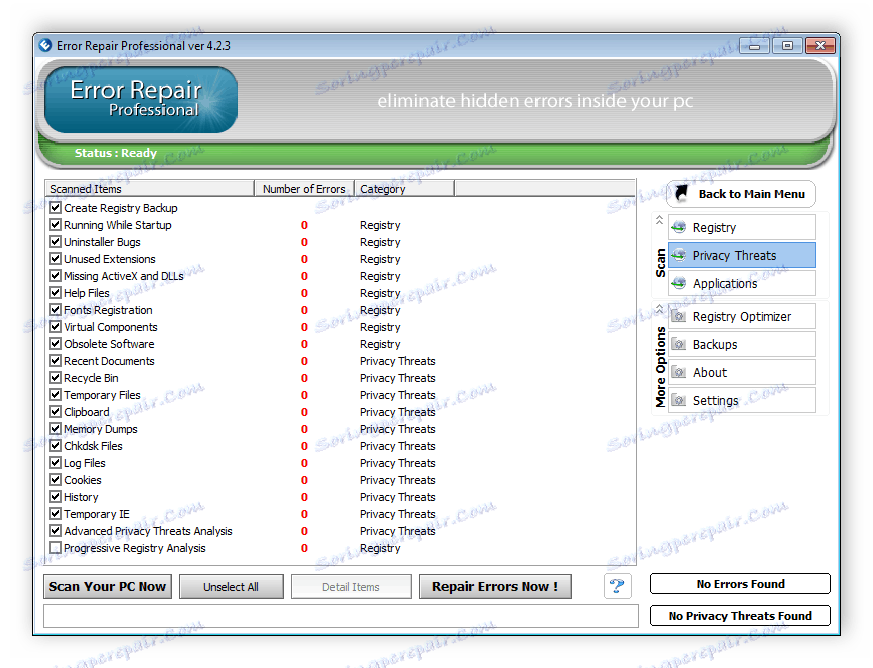Minimize the Error Repair window

click(754, 46)
